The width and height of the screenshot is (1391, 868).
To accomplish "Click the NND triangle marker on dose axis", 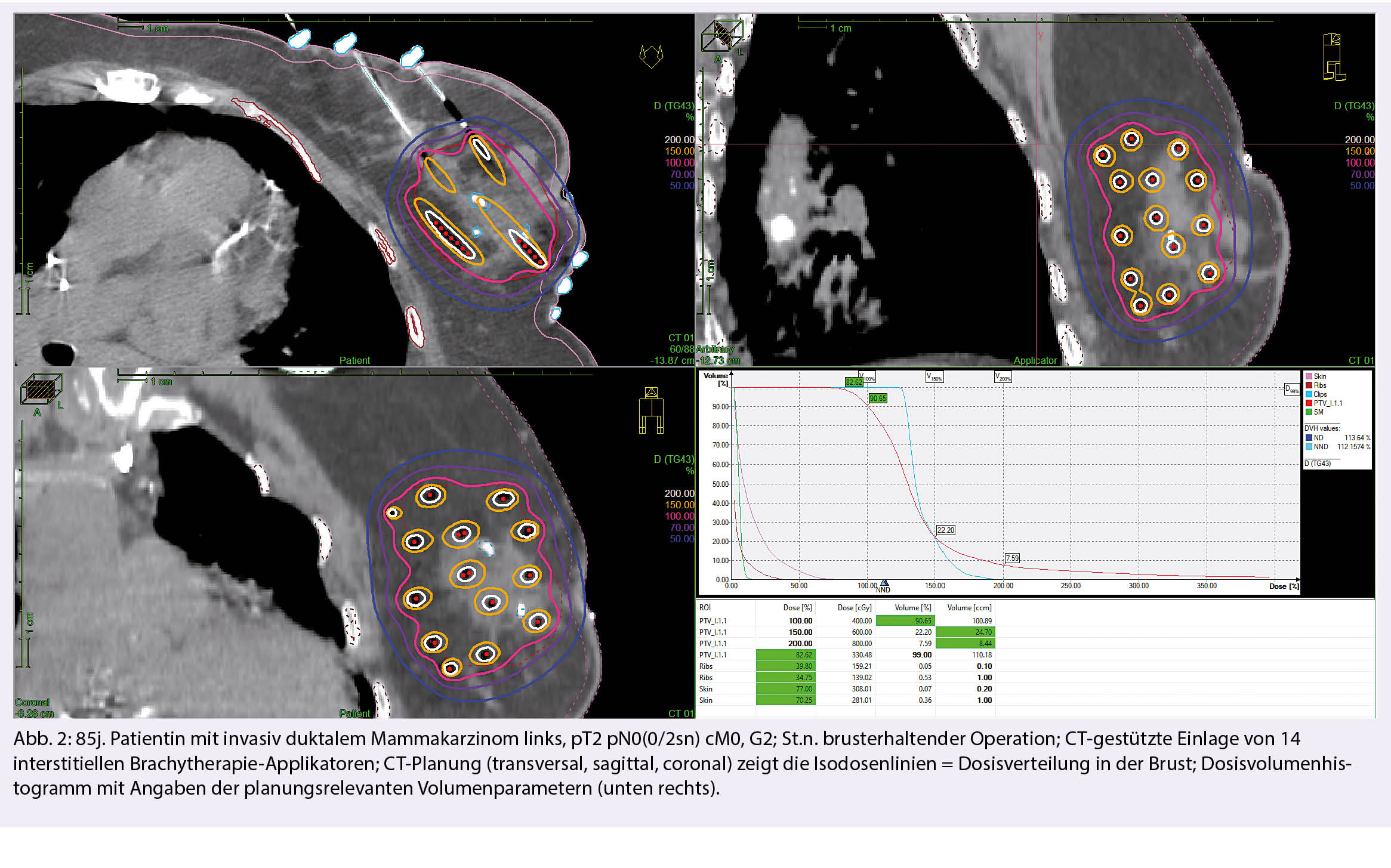I will (x=884, y=583).
